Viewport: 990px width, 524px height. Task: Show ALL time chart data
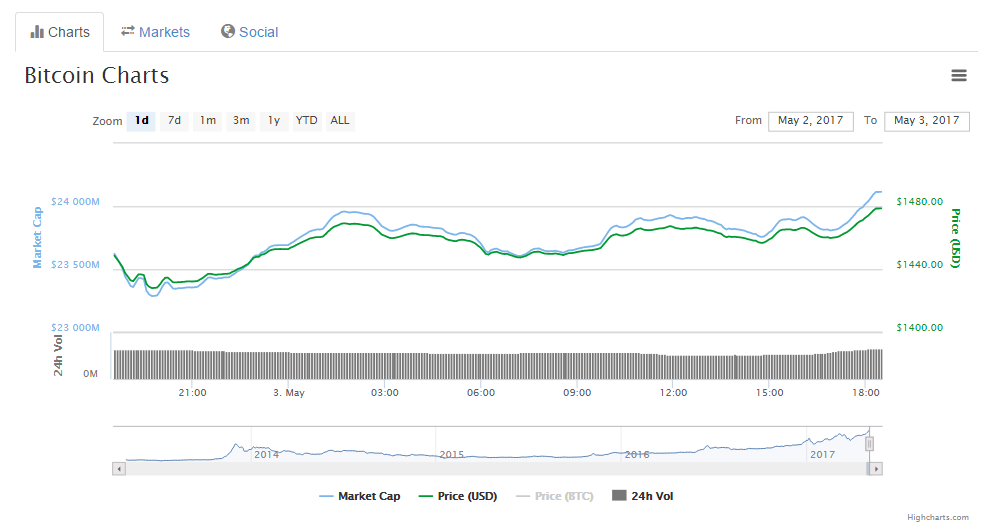(340, 121)
